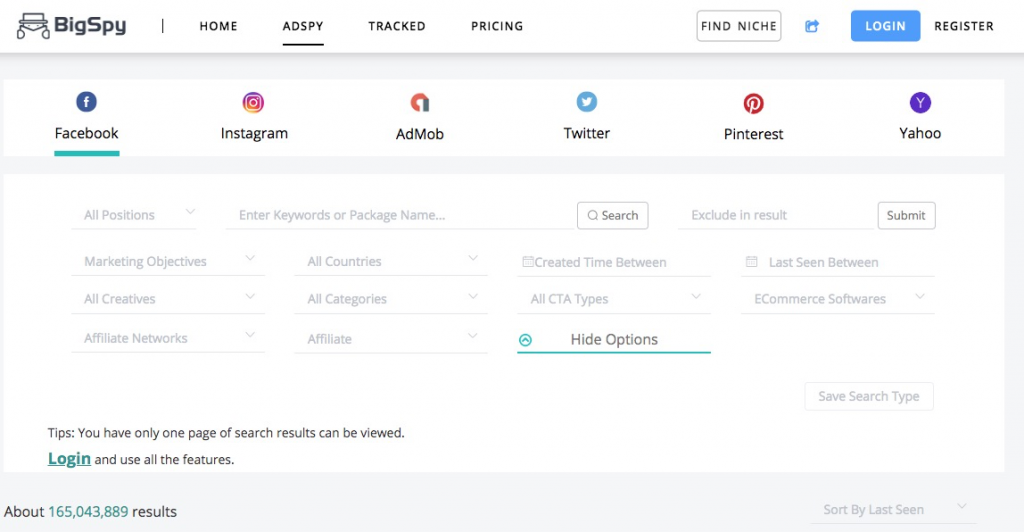The height and width of the screenshot is (532, 1024).
Task: Follow the Login link in the tips
Action: pos(69,458)
